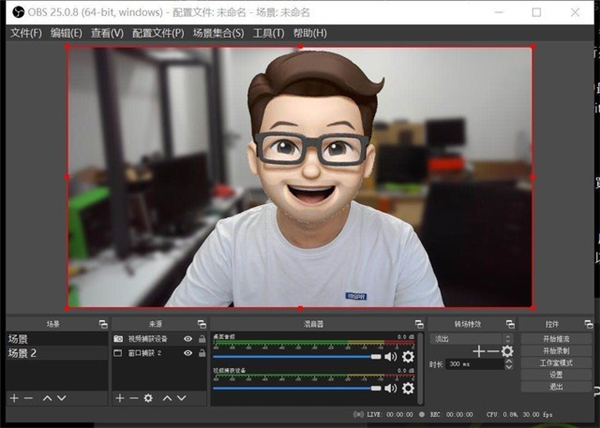Lock the 视频捕获设备 source
The width and height of the screenshot is (600, 428).
[x=202, y=340]
